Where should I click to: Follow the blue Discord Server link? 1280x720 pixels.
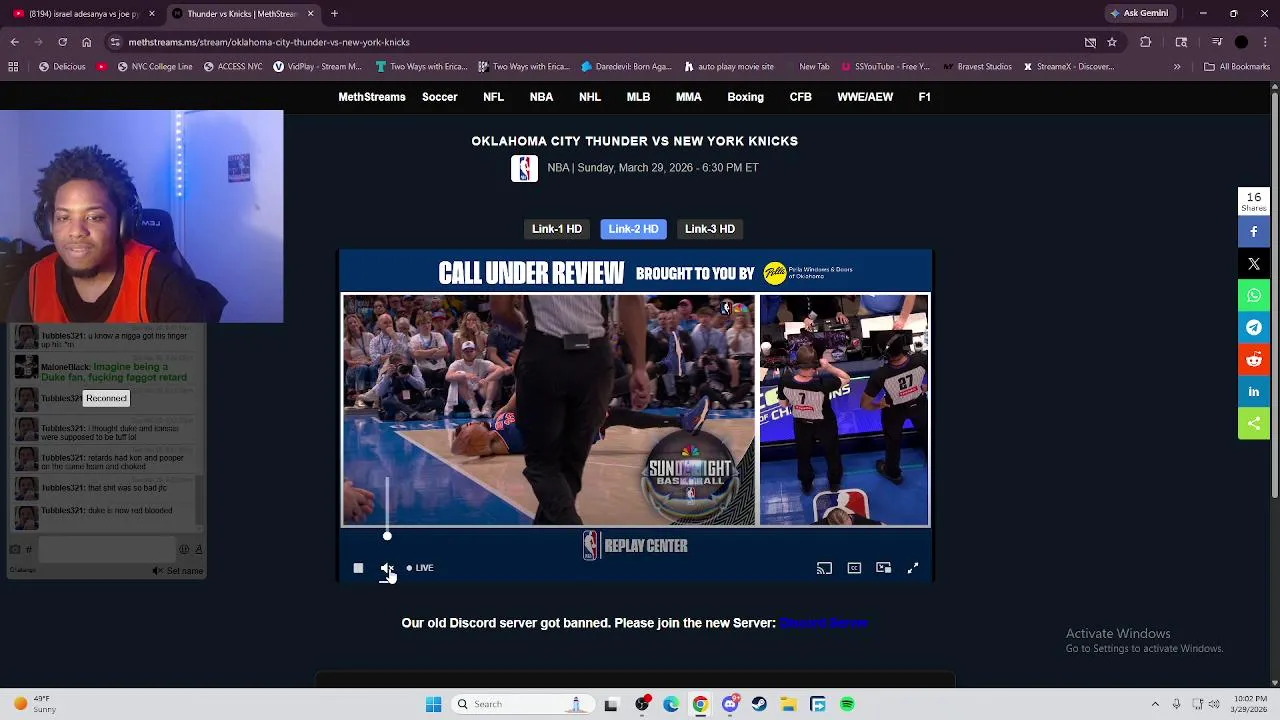tap(823, 623)
